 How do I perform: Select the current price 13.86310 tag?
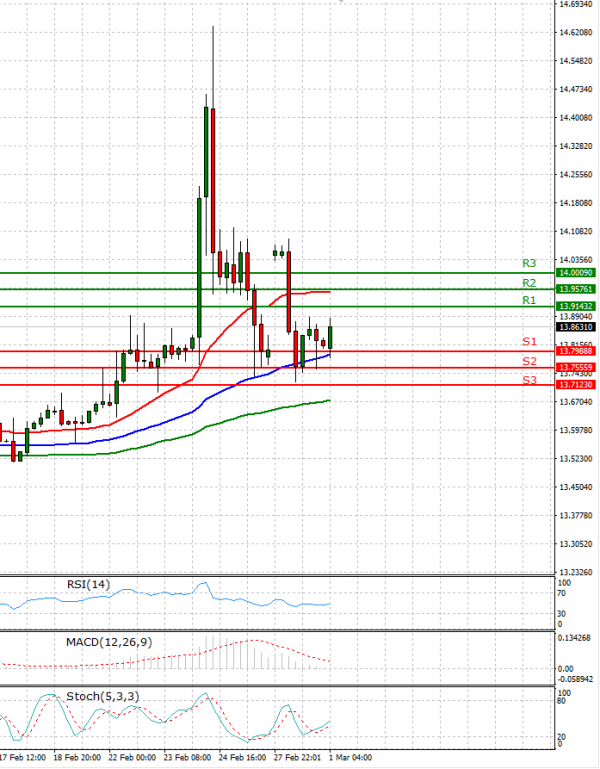coord(575,327)
